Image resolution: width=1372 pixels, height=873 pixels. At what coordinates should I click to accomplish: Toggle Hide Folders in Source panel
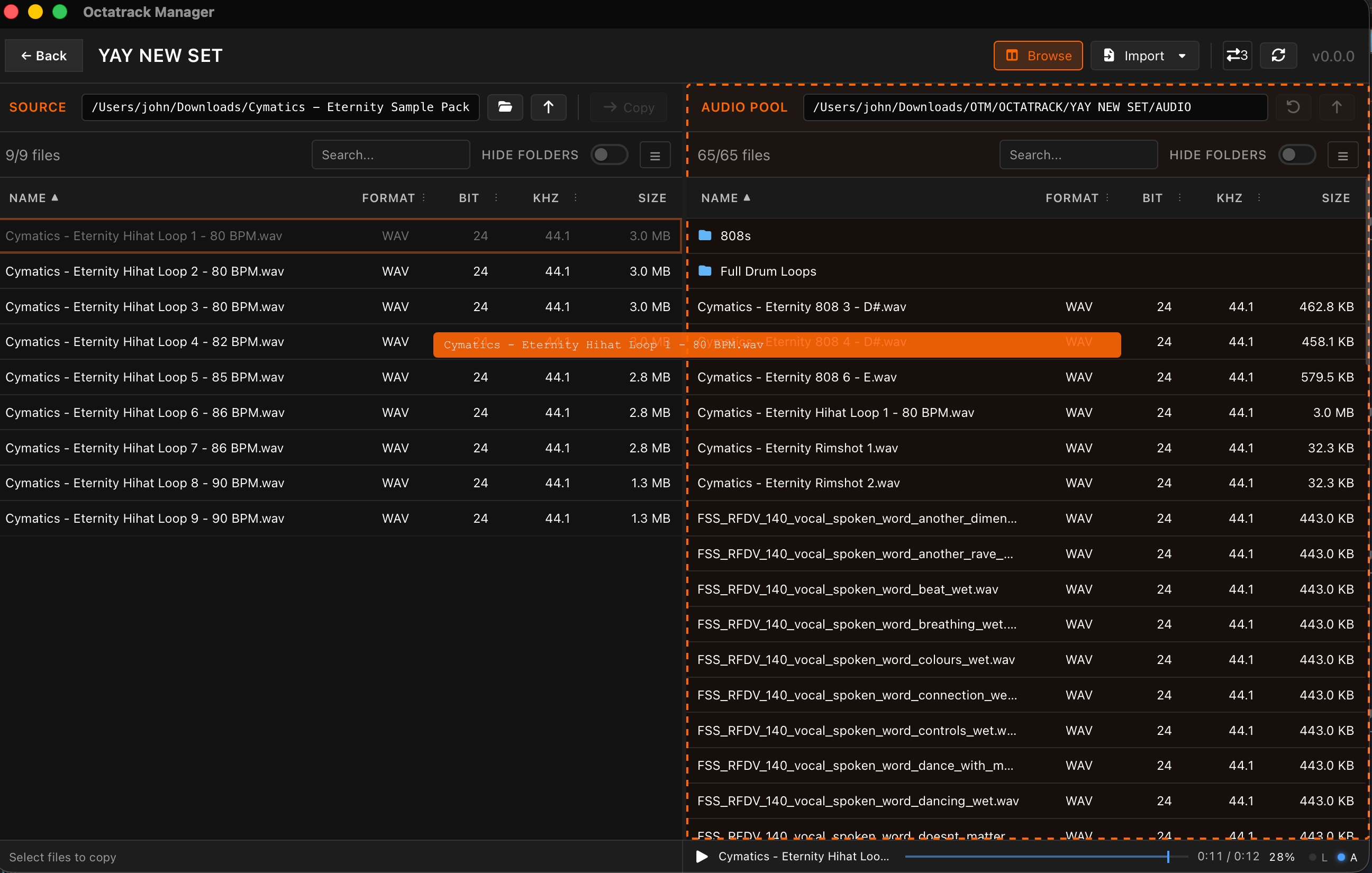click(x=608, y=155)
